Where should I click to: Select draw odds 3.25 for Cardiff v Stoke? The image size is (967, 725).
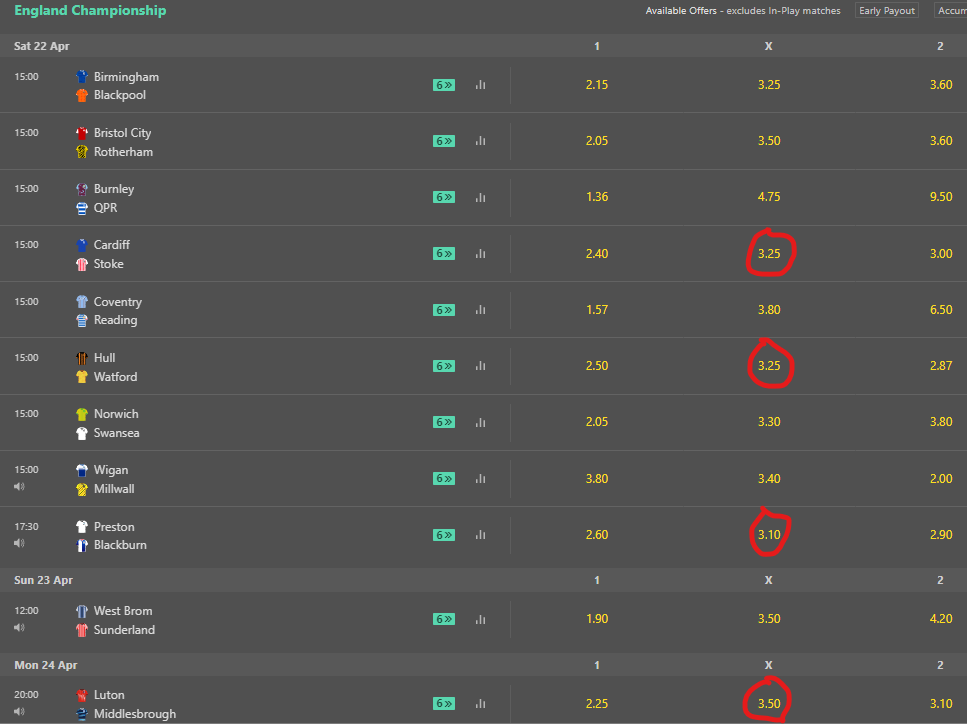[x=769, y=253]
